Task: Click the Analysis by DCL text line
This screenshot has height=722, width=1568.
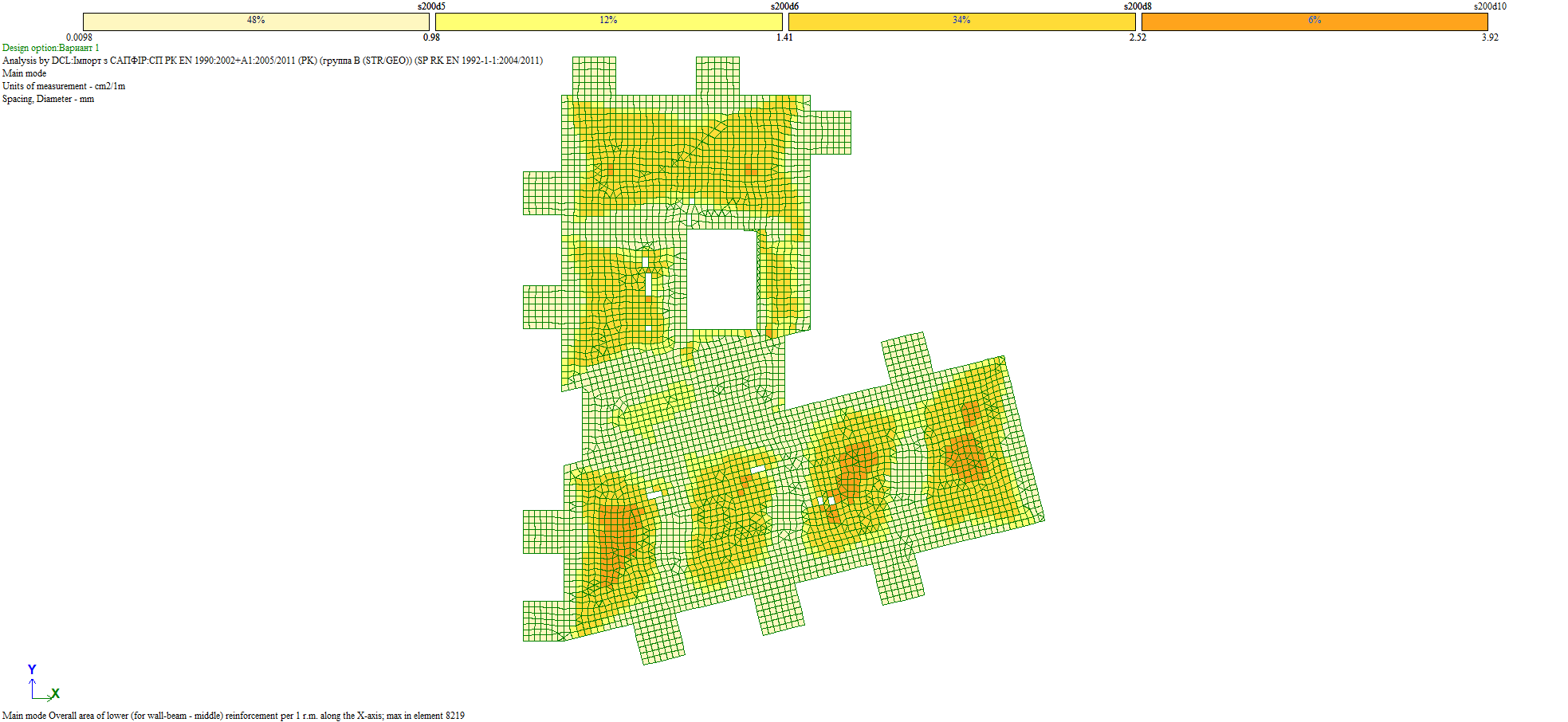Action: 272,61
